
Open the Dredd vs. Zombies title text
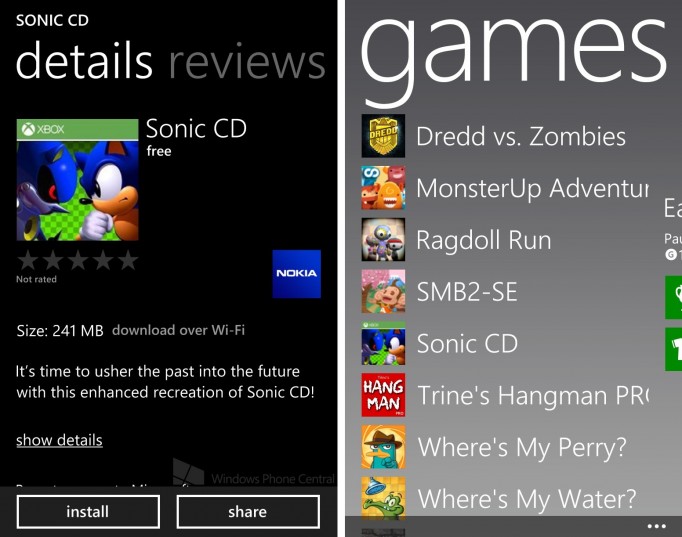(x=521, y=136)
